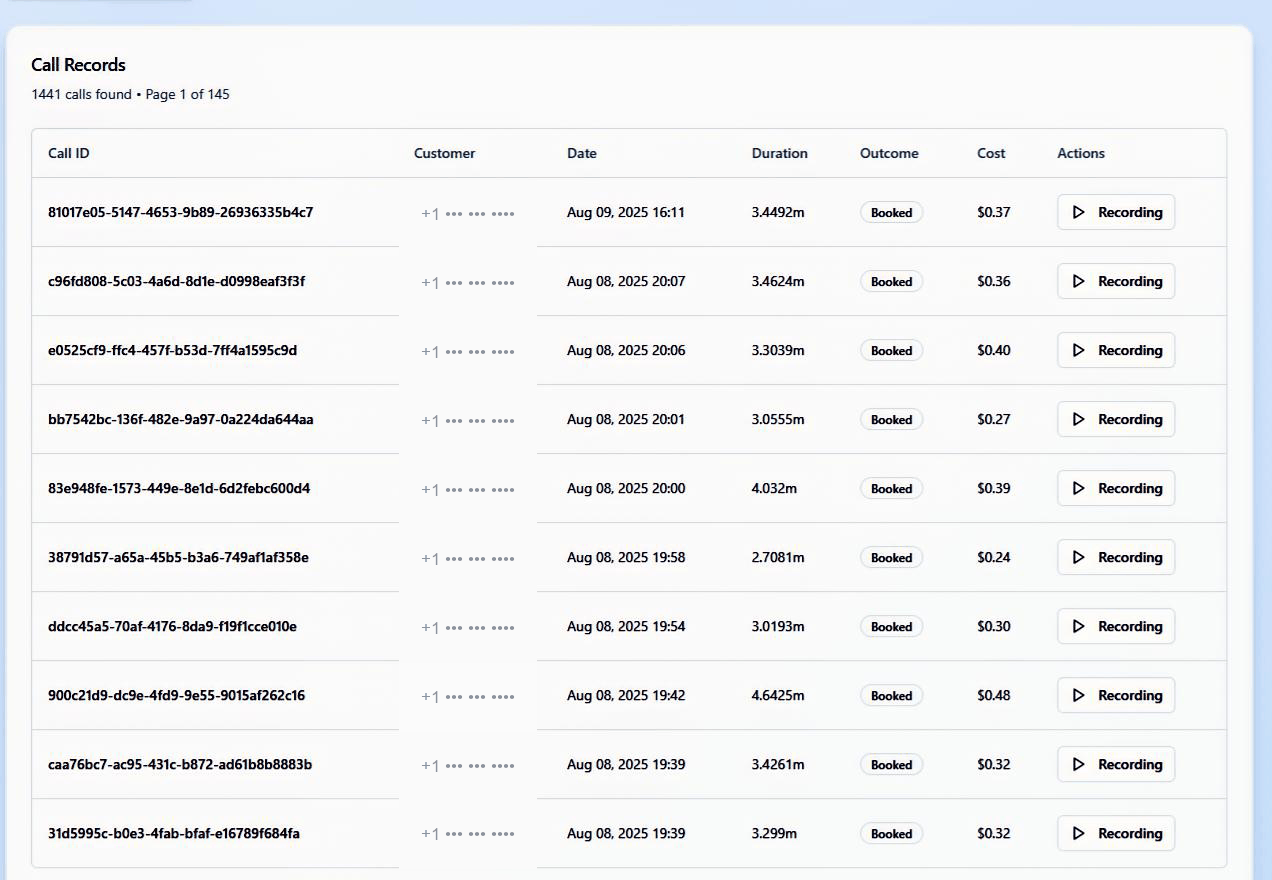Select call ID ddcc45a5-70af-4176-8da9-f19f1cce010e
Image resolution: width=1272 pixels, height=880 pixels.
coord(173,626)
